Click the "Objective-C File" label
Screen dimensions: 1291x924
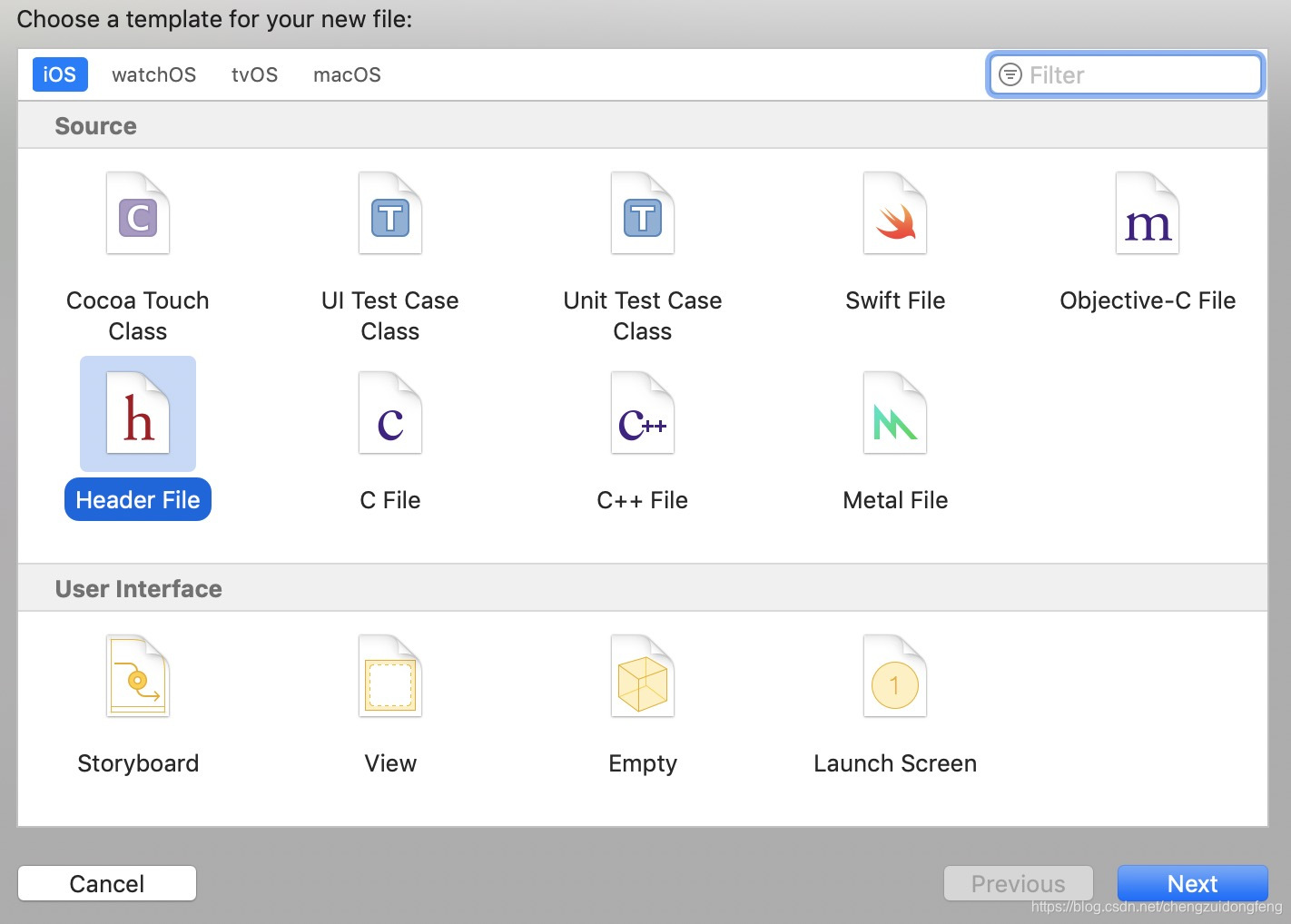click(x=1148, y=300)
